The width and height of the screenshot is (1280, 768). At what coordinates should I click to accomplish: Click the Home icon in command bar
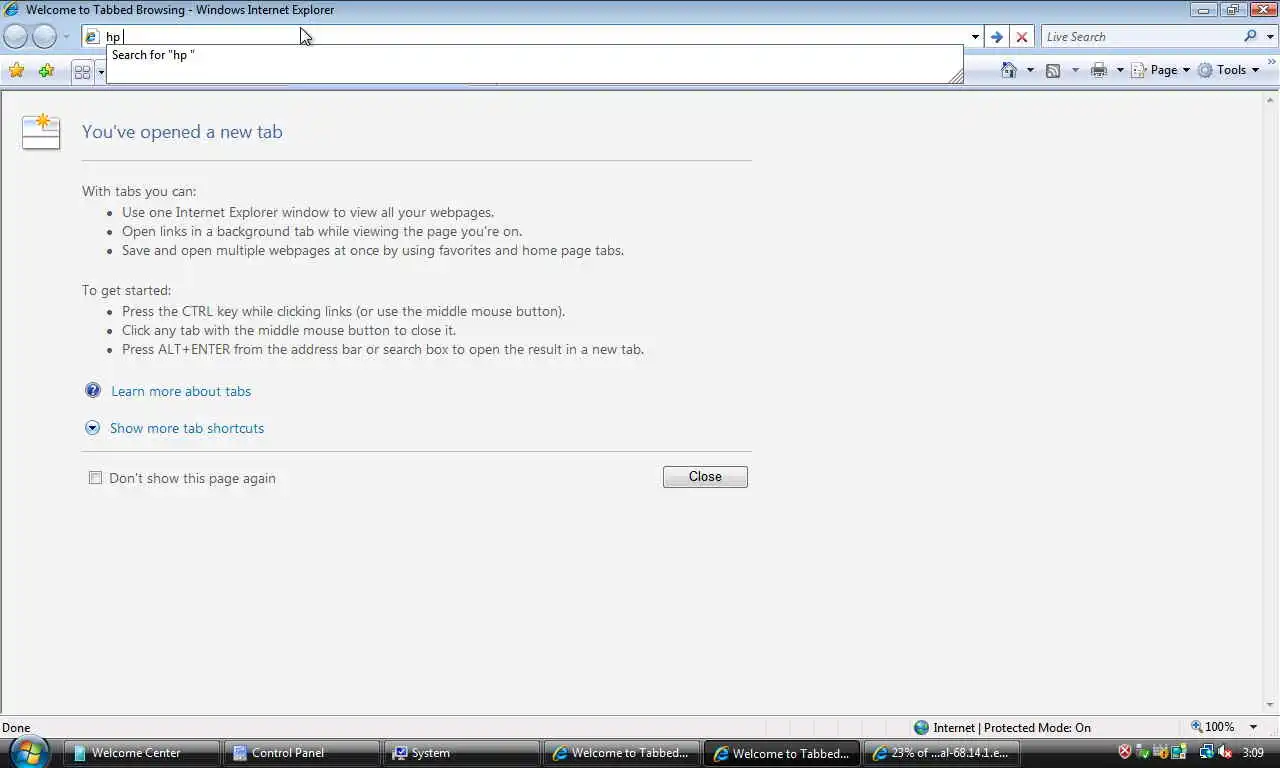(x=1009, y=70)
